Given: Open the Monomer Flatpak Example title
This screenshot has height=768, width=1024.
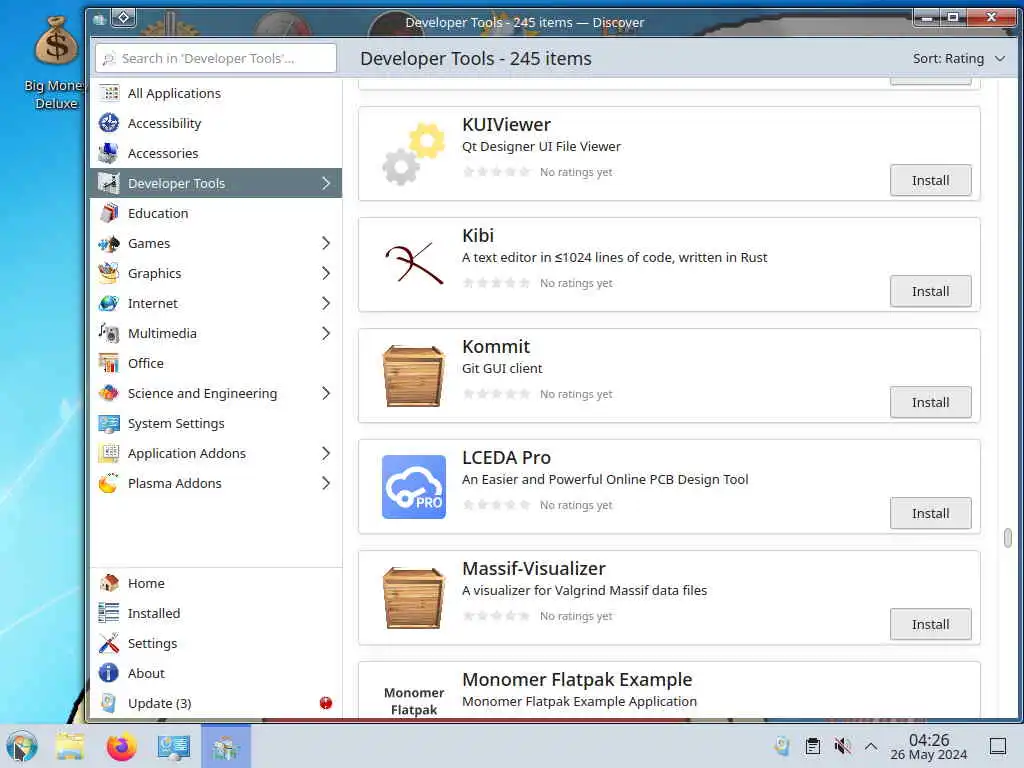Looking at the screenshot, I should tap(577, 680).
